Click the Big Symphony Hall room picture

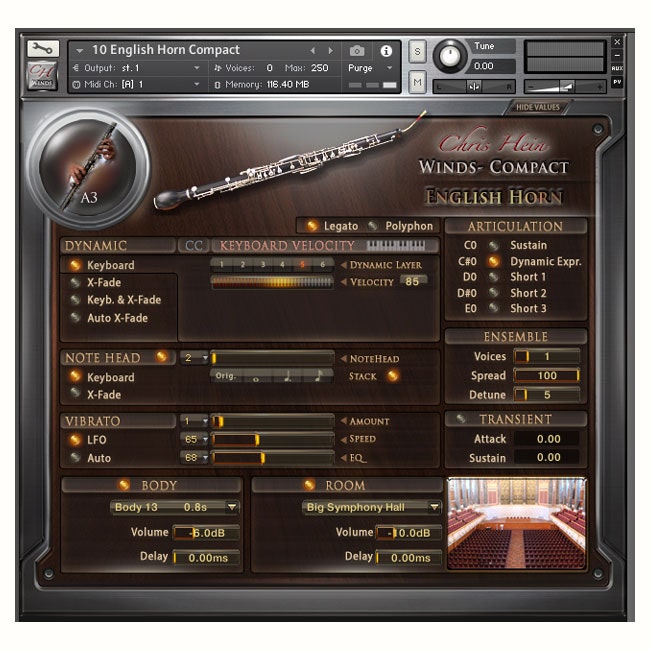(516, 523)
